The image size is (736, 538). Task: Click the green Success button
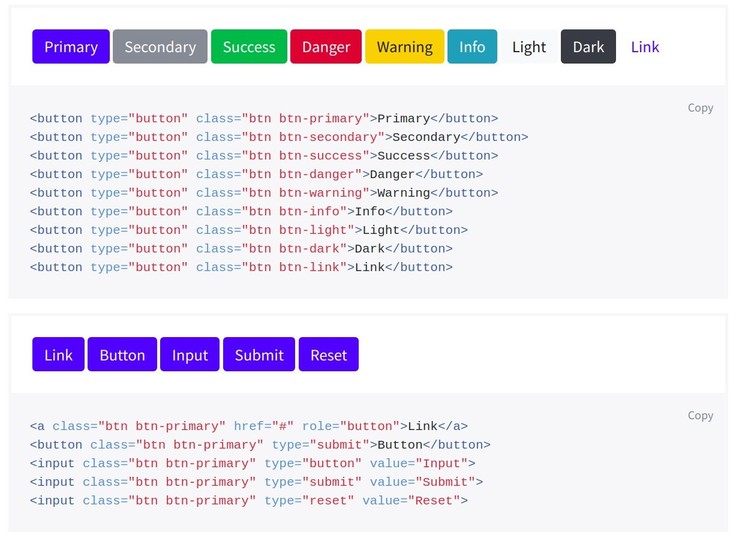249,47
